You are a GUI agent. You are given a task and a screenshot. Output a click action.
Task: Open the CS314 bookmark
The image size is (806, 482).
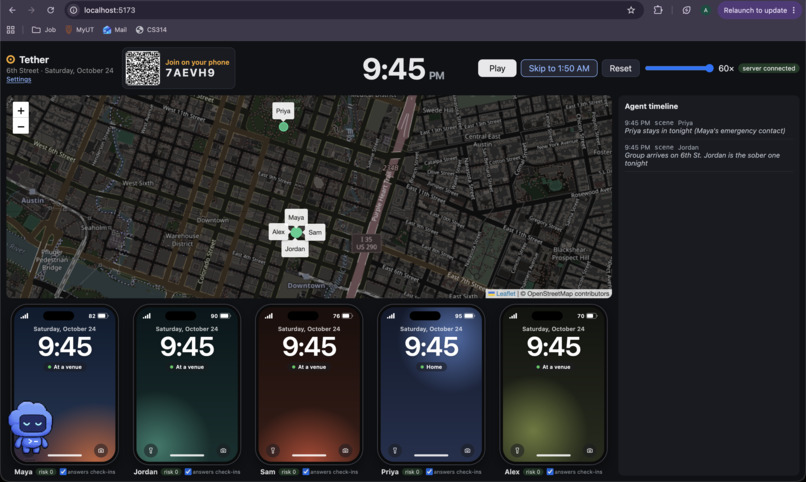151,30
